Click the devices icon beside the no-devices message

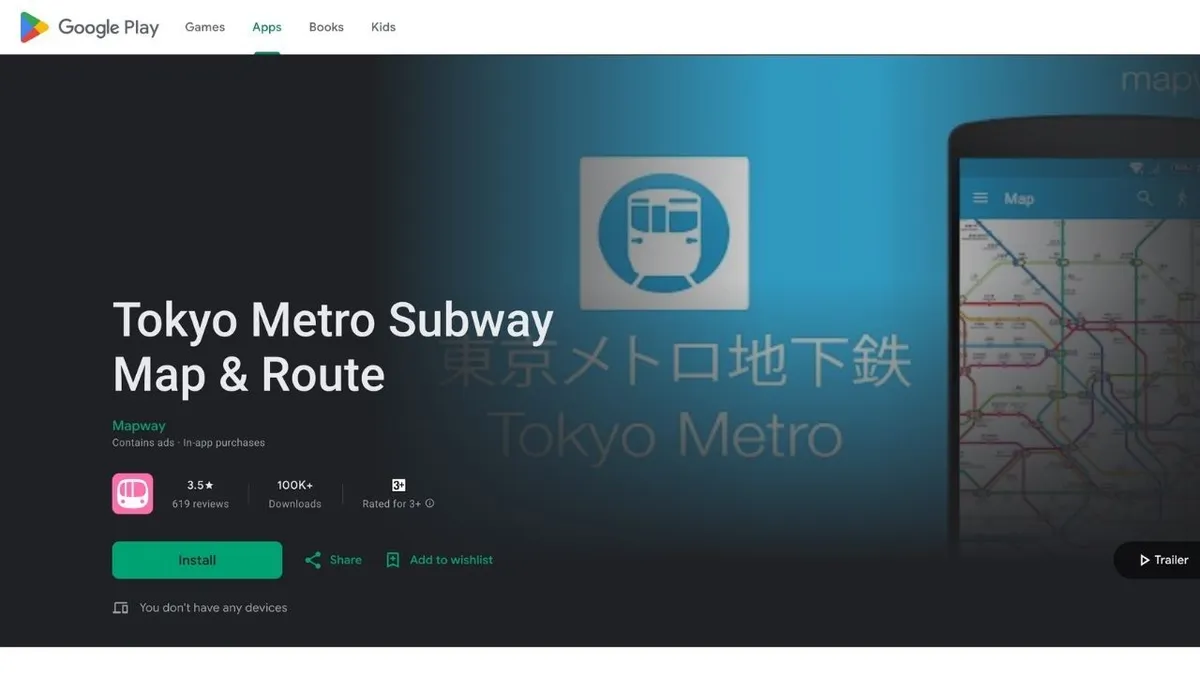pyautogui.click(x=120, y=608)
